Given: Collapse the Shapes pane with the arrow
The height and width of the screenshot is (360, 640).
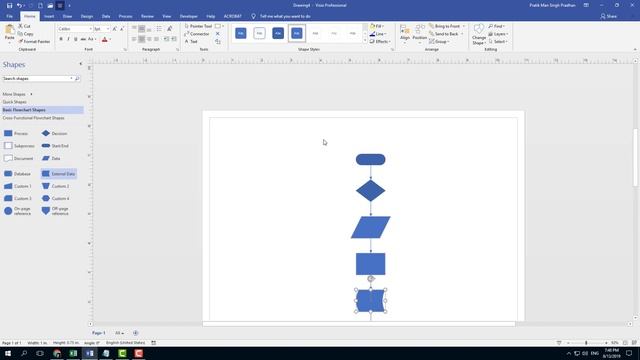Looking at the screenshot, I should [80, 64].
